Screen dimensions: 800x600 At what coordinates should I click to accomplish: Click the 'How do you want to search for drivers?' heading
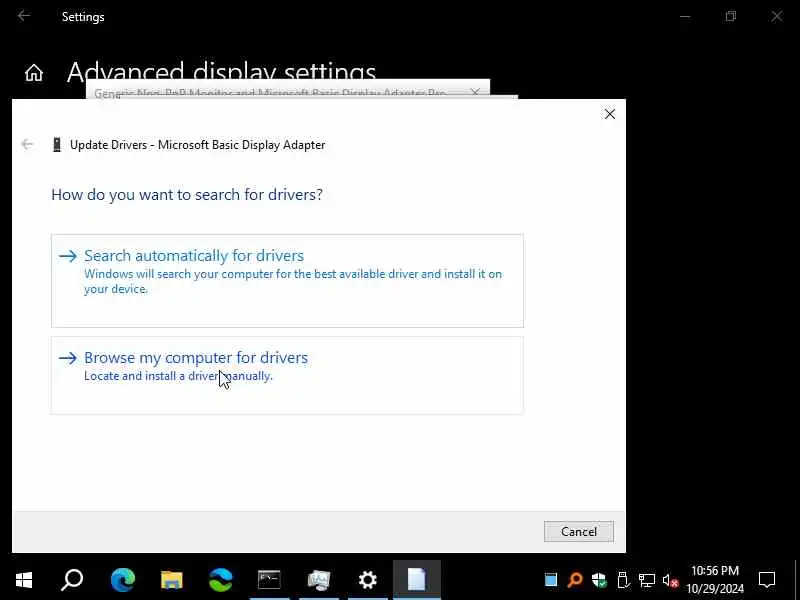(187, 194)
